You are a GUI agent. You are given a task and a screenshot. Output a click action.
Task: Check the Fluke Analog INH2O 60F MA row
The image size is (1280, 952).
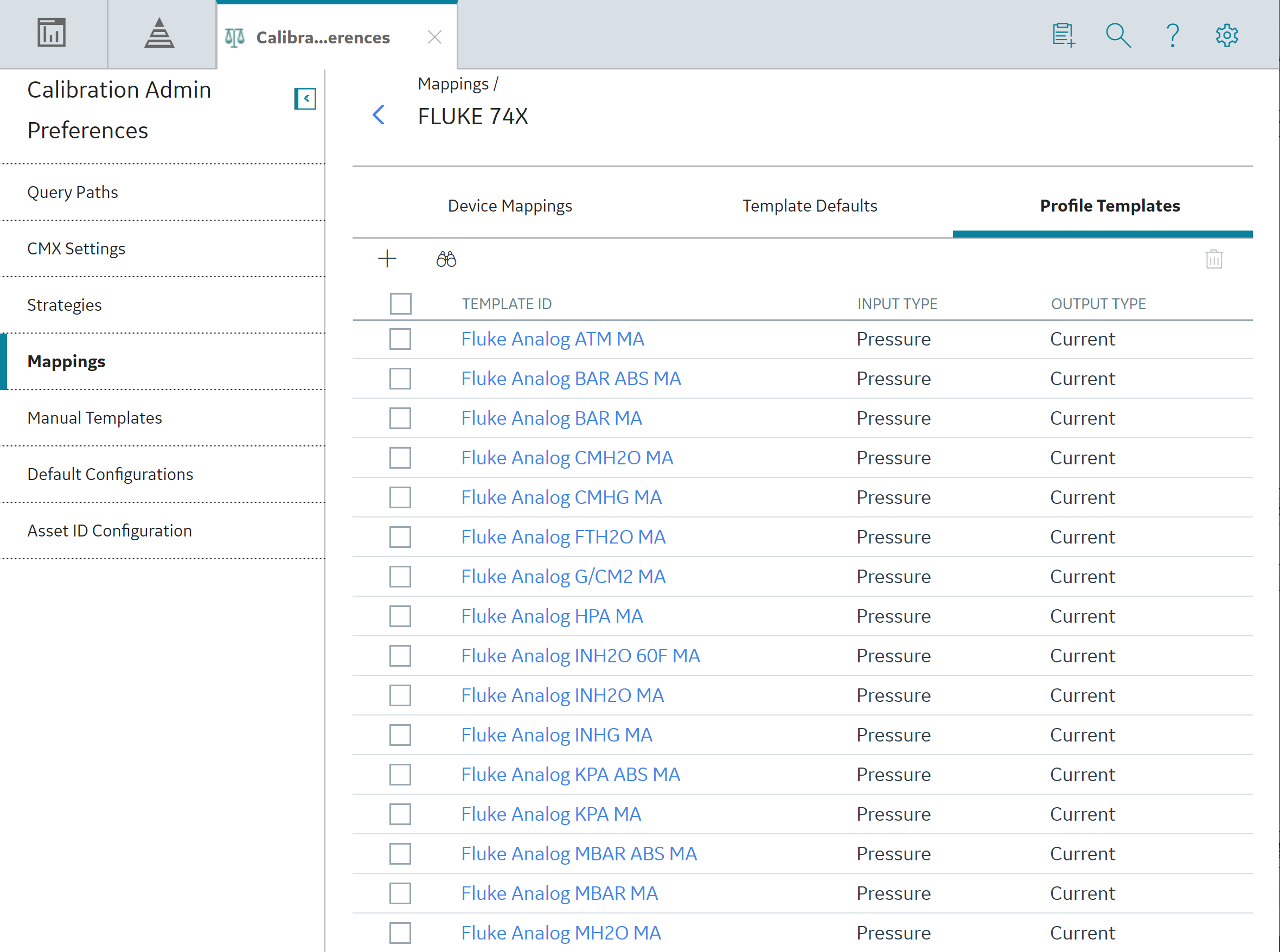pos(400,656)
